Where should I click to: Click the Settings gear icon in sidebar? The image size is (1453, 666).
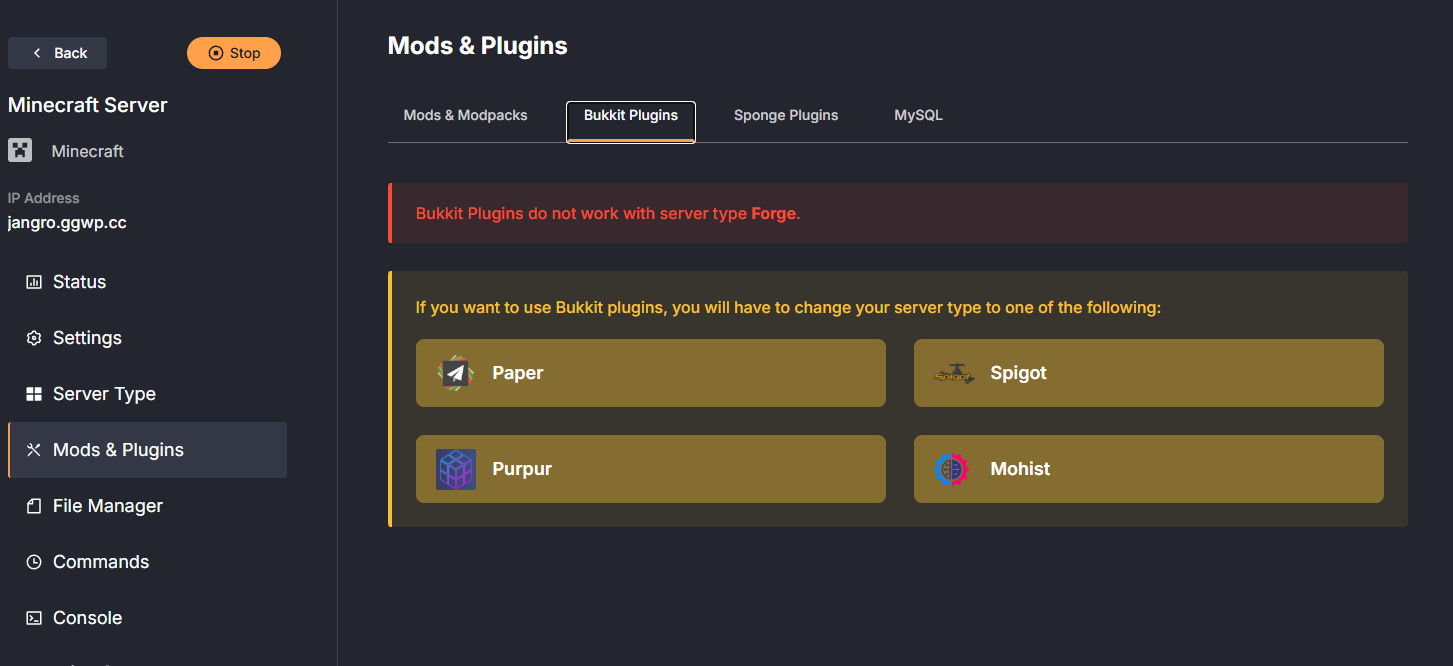pos(33,337)
